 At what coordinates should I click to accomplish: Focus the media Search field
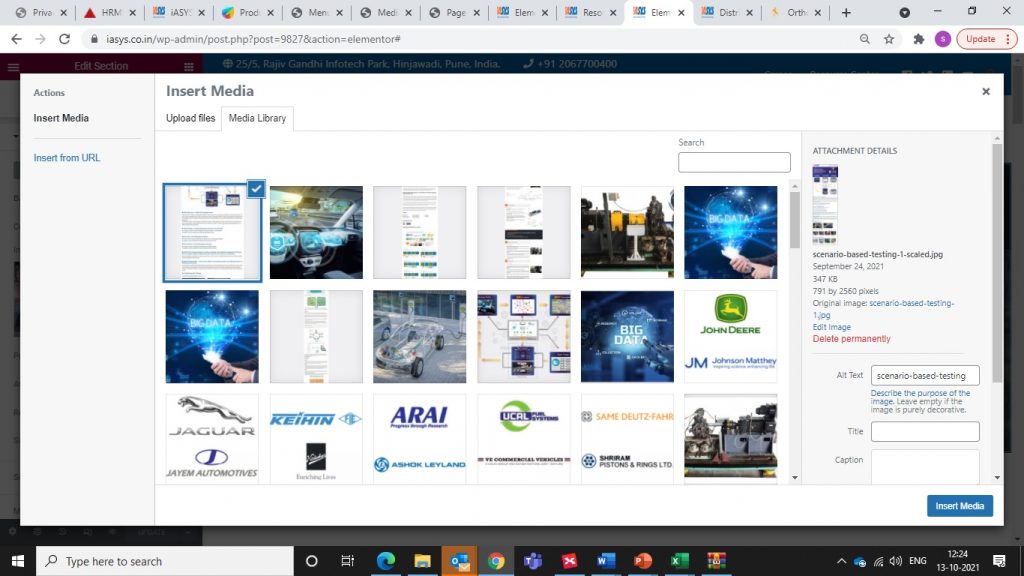click(734, 162)
